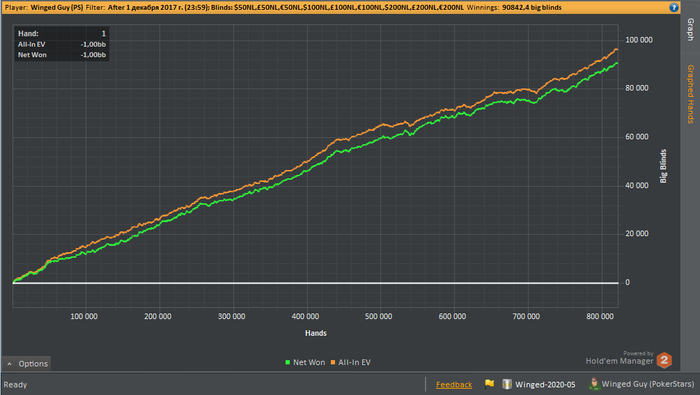Switch to the Graph side tab

(x=691, y=29)
